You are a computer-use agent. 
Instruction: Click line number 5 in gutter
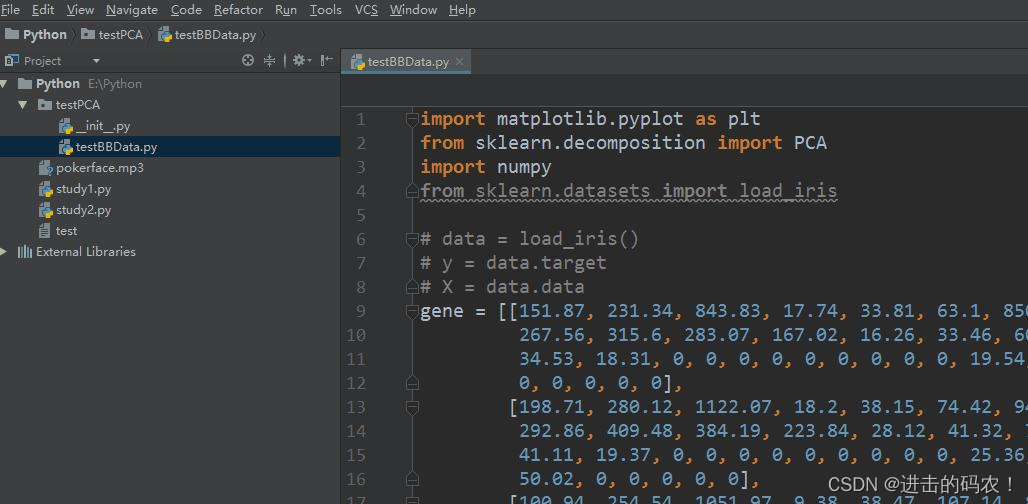(x=361, y=216)
